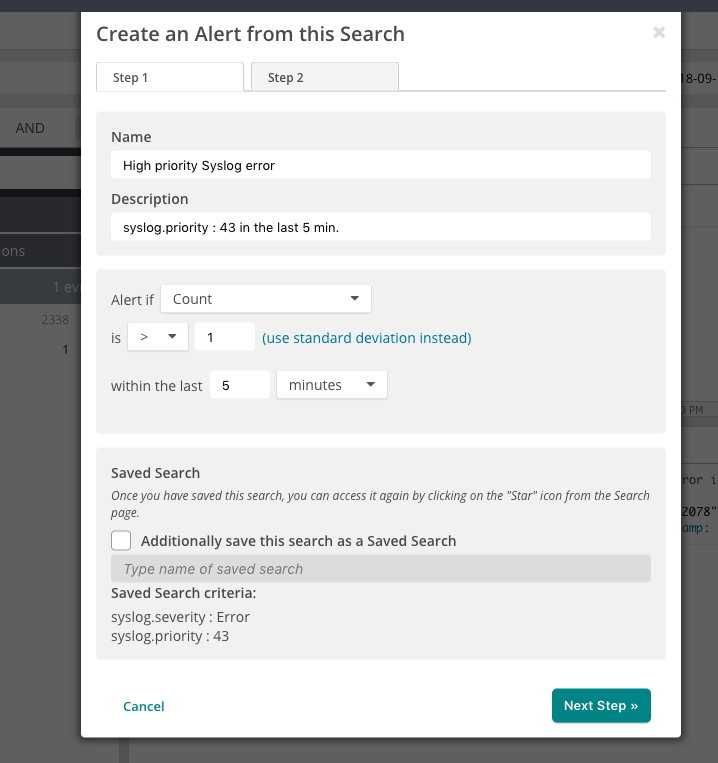The image size is (718, 763).
Task: Close the Create an Alert dialog
Action: coord(659,33)
